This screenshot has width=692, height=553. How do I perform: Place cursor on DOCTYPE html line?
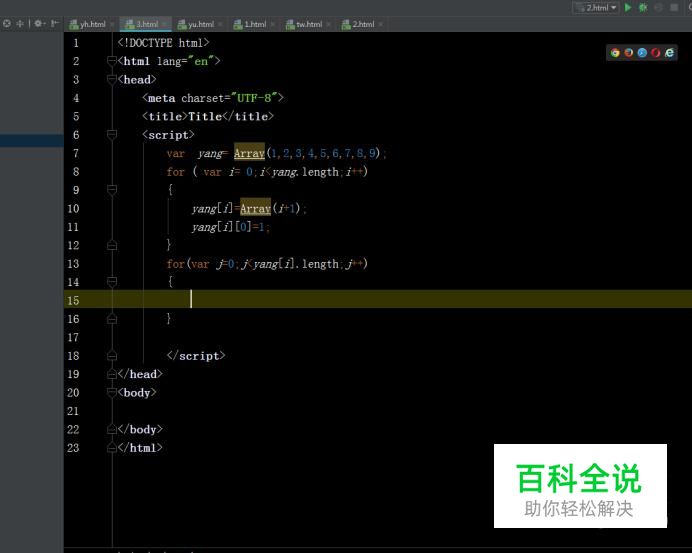pos(163,43)
